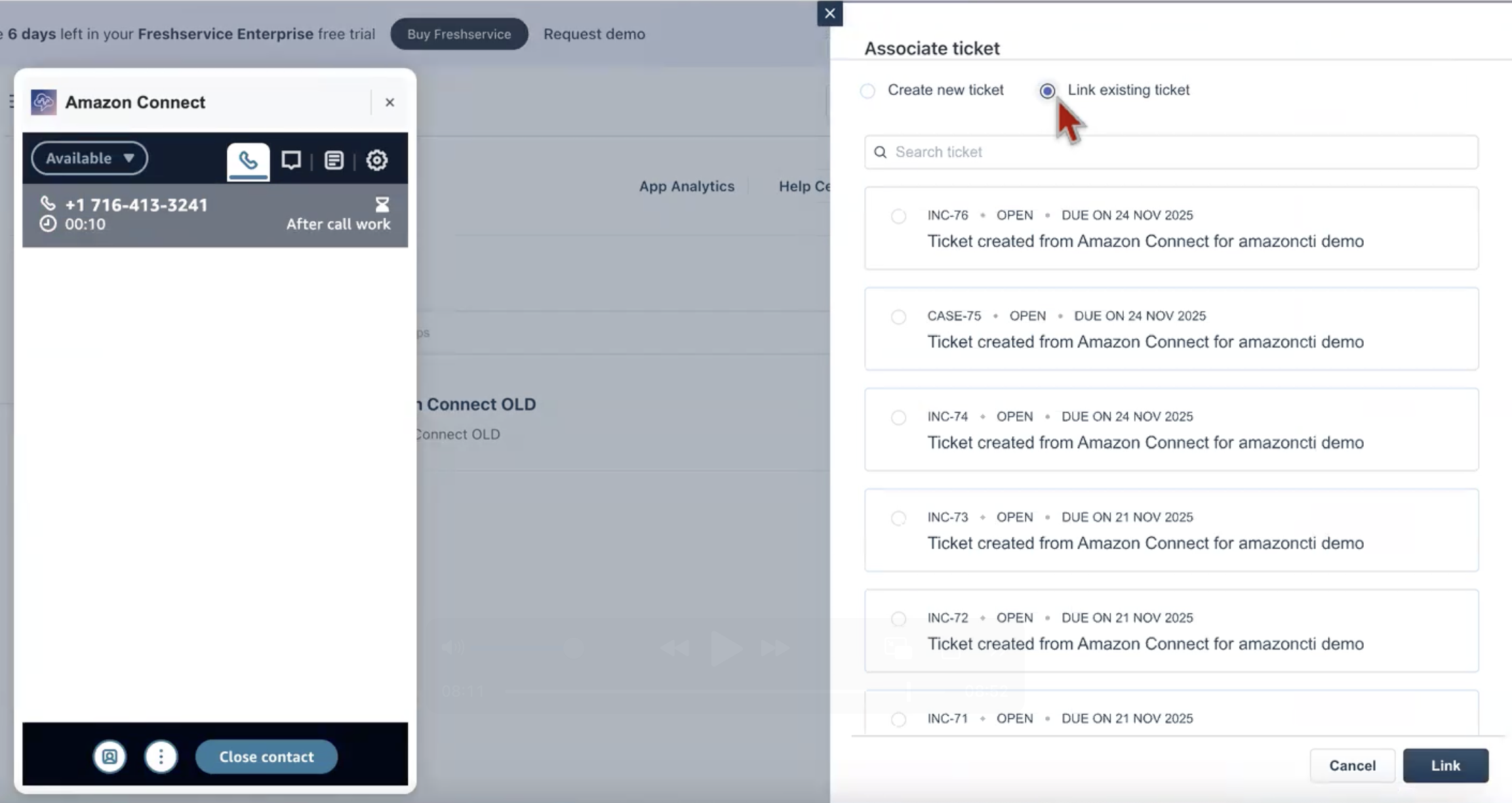
Task: Click the contact profile icon beside Close contact
Action: click(x=109, y=756)
